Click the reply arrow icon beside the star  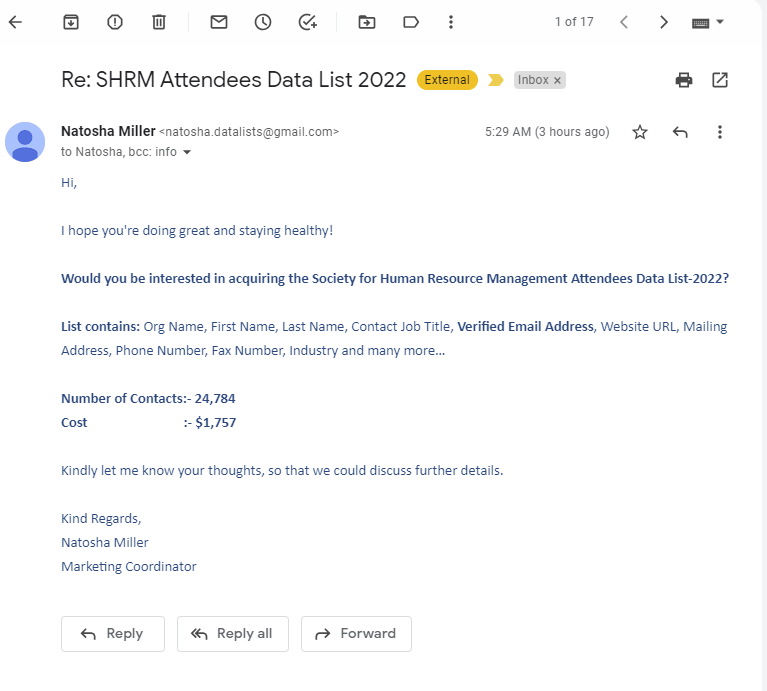click(x=680, y=132)
